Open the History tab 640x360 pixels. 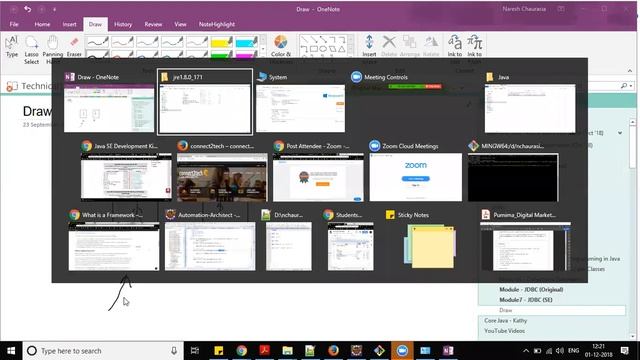pyautogui.click(x=123, y=24)
